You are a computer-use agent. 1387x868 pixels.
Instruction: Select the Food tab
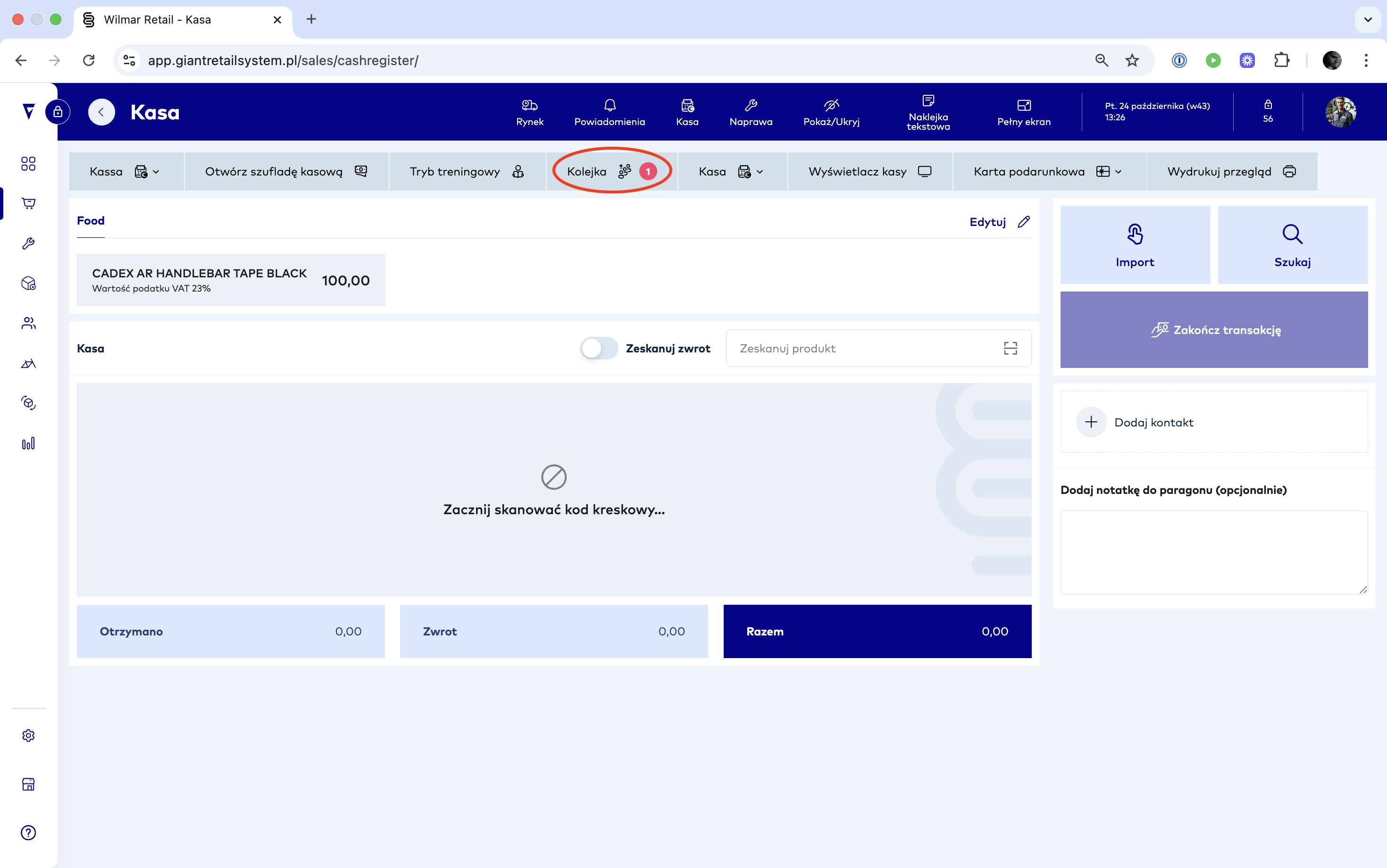[91, 221]
